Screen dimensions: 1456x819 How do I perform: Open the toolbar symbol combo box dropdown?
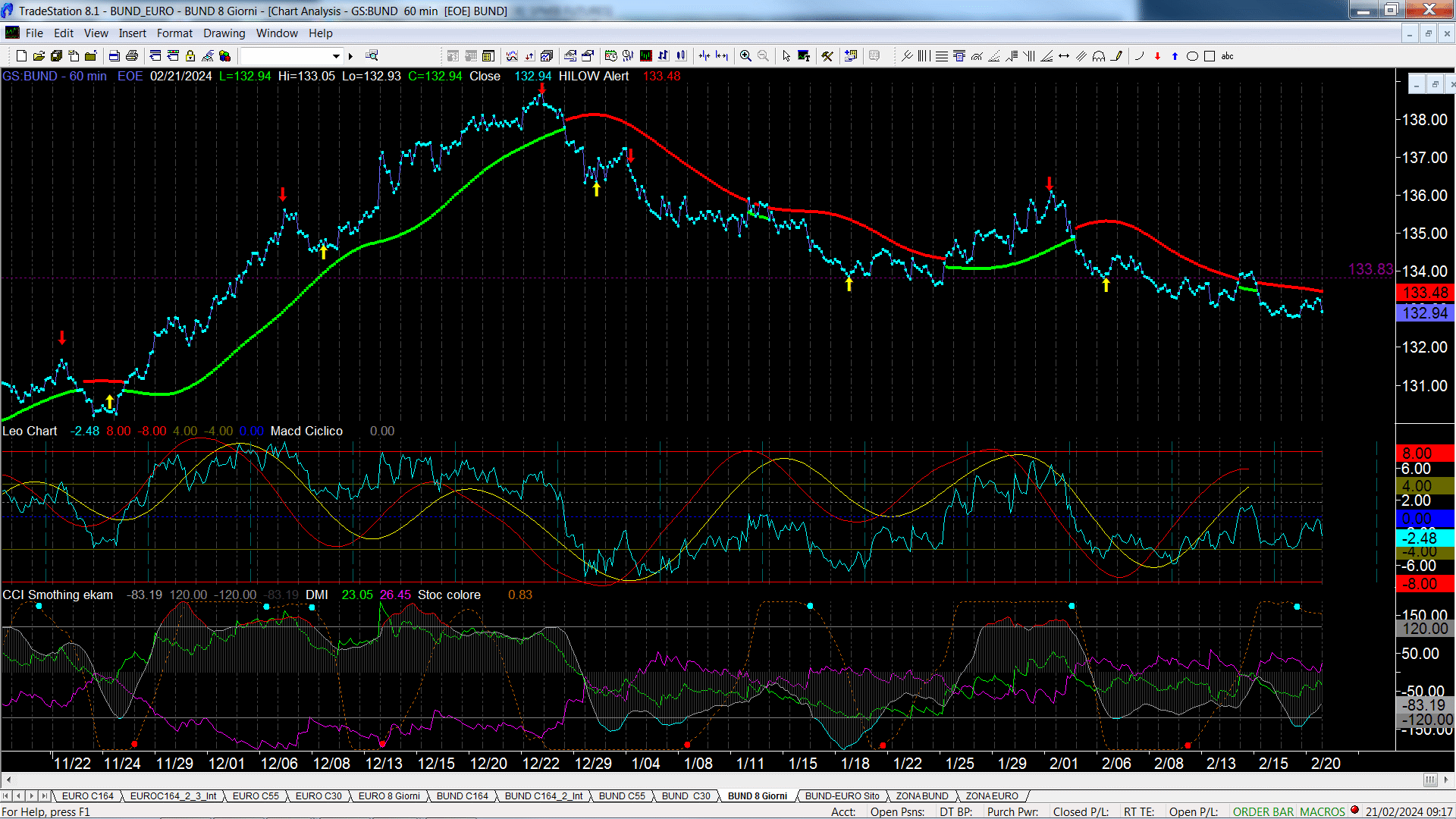tap(336, 56)
